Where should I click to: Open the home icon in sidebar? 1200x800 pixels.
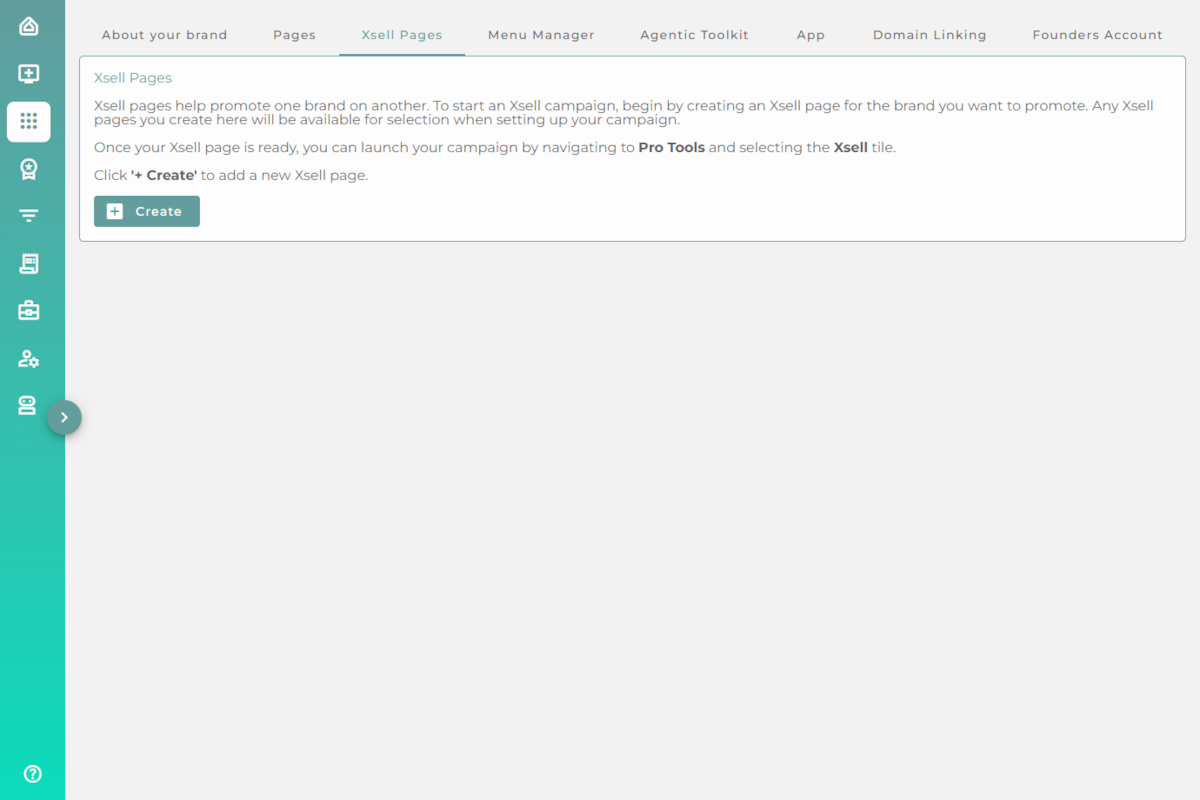(29, 26)
